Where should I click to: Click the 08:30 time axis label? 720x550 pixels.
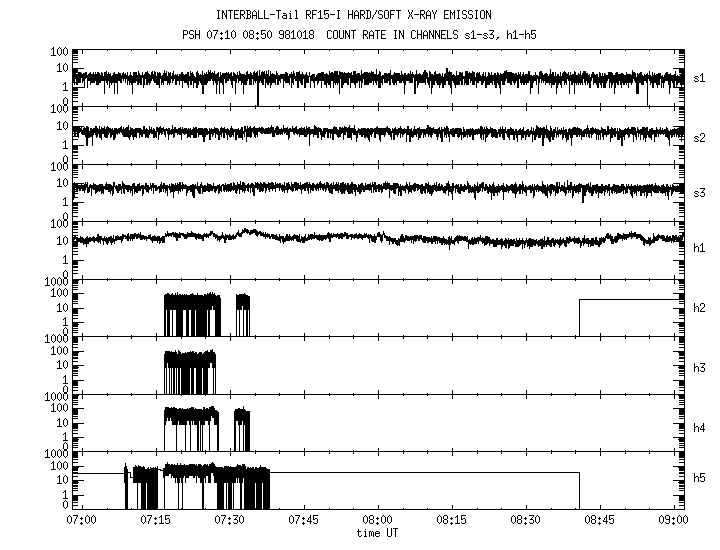click(525, 520)
